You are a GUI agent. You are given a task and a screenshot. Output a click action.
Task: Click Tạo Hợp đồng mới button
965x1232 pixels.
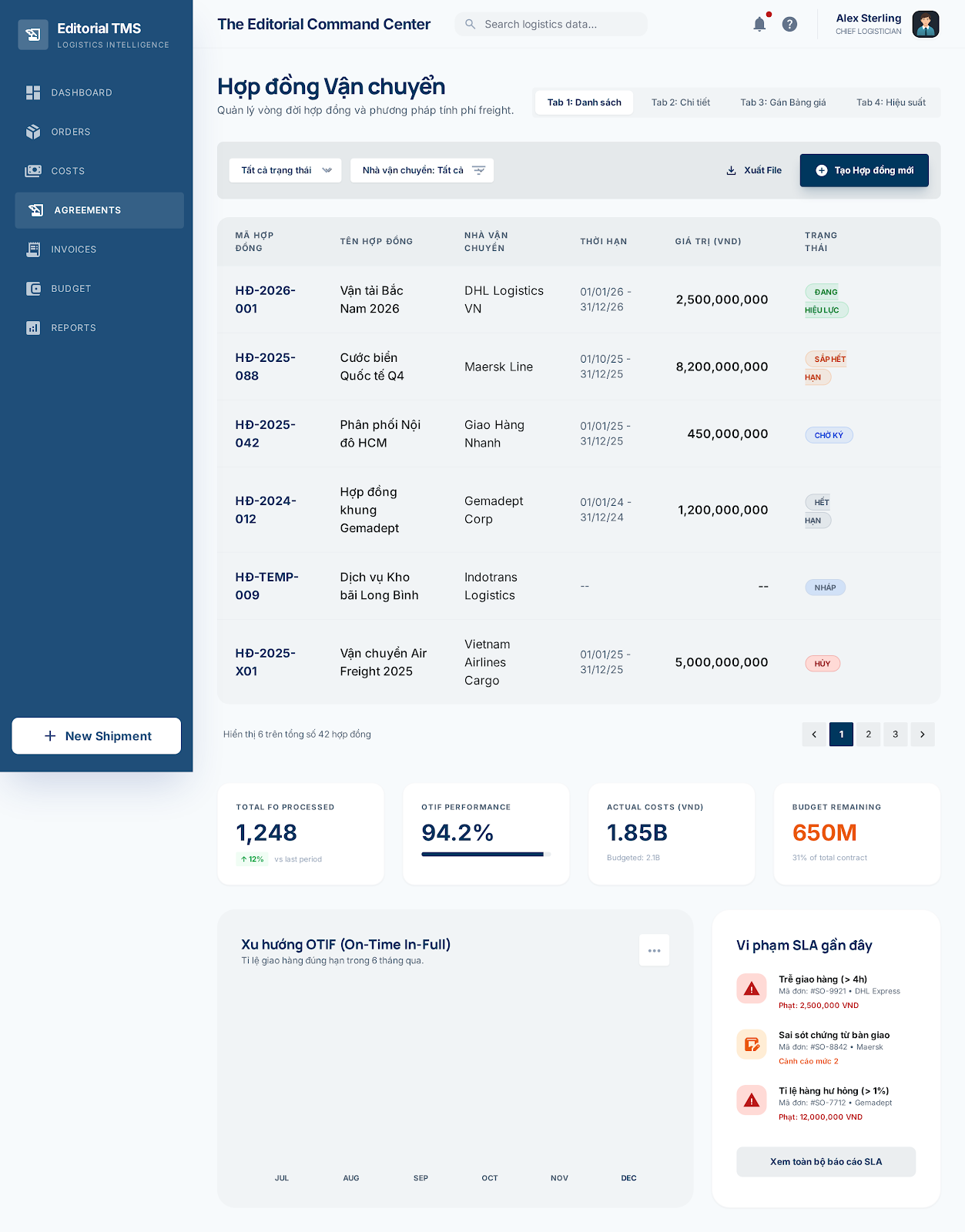(x=864, y=170)
